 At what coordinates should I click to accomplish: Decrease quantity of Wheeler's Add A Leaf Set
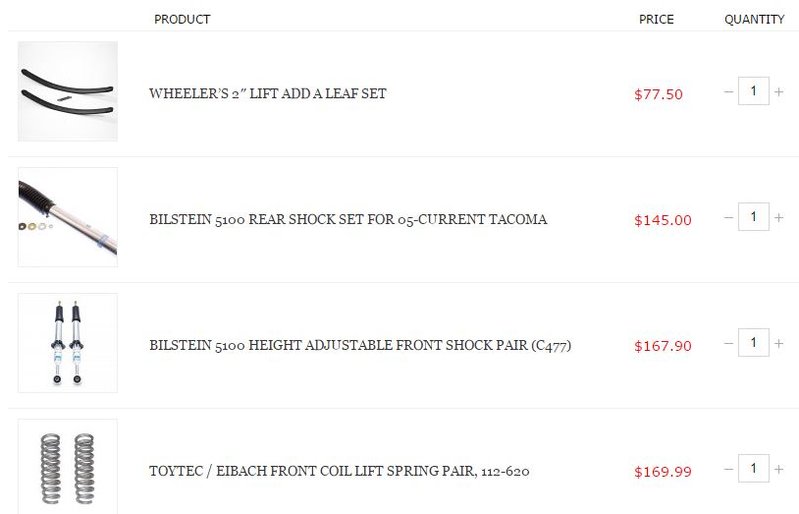729,92
